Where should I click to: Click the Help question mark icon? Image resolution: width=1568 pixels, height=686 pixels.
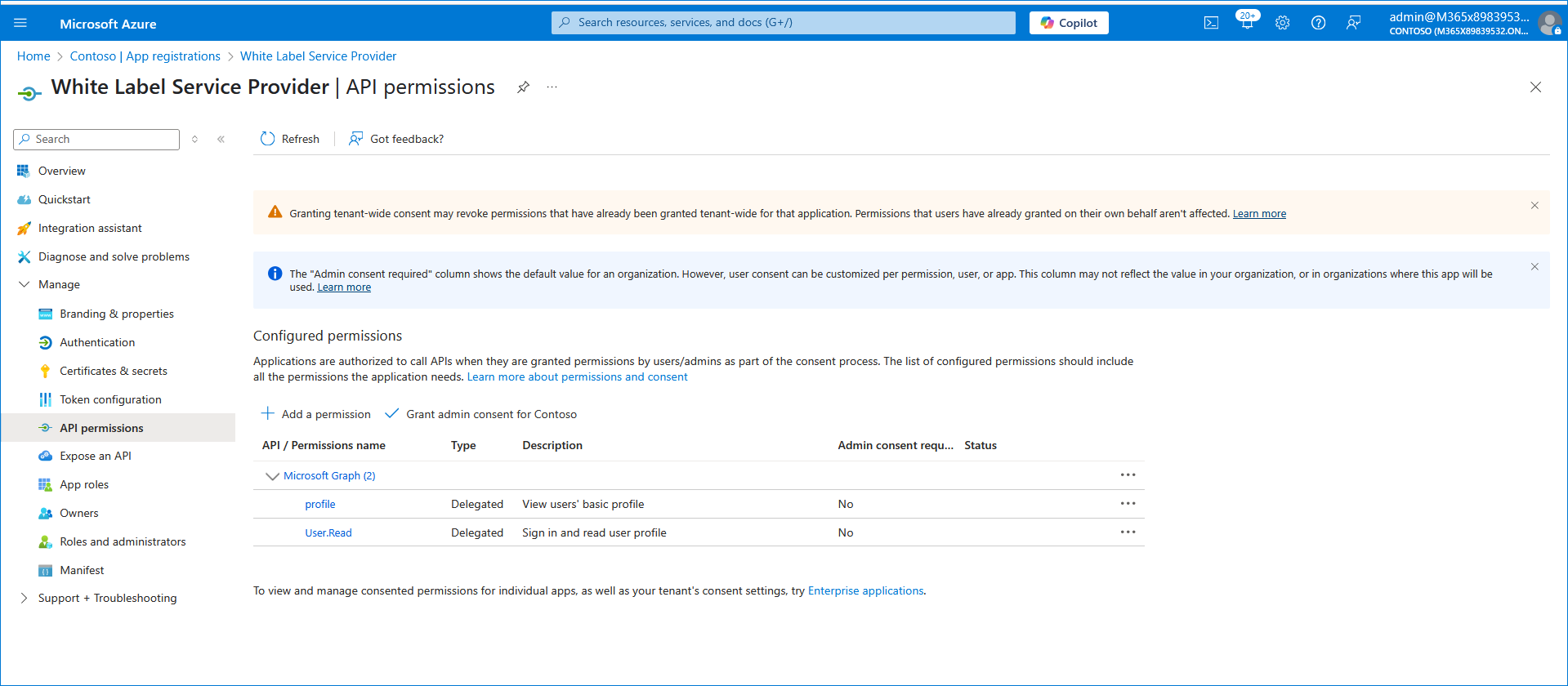point(1318,23)
